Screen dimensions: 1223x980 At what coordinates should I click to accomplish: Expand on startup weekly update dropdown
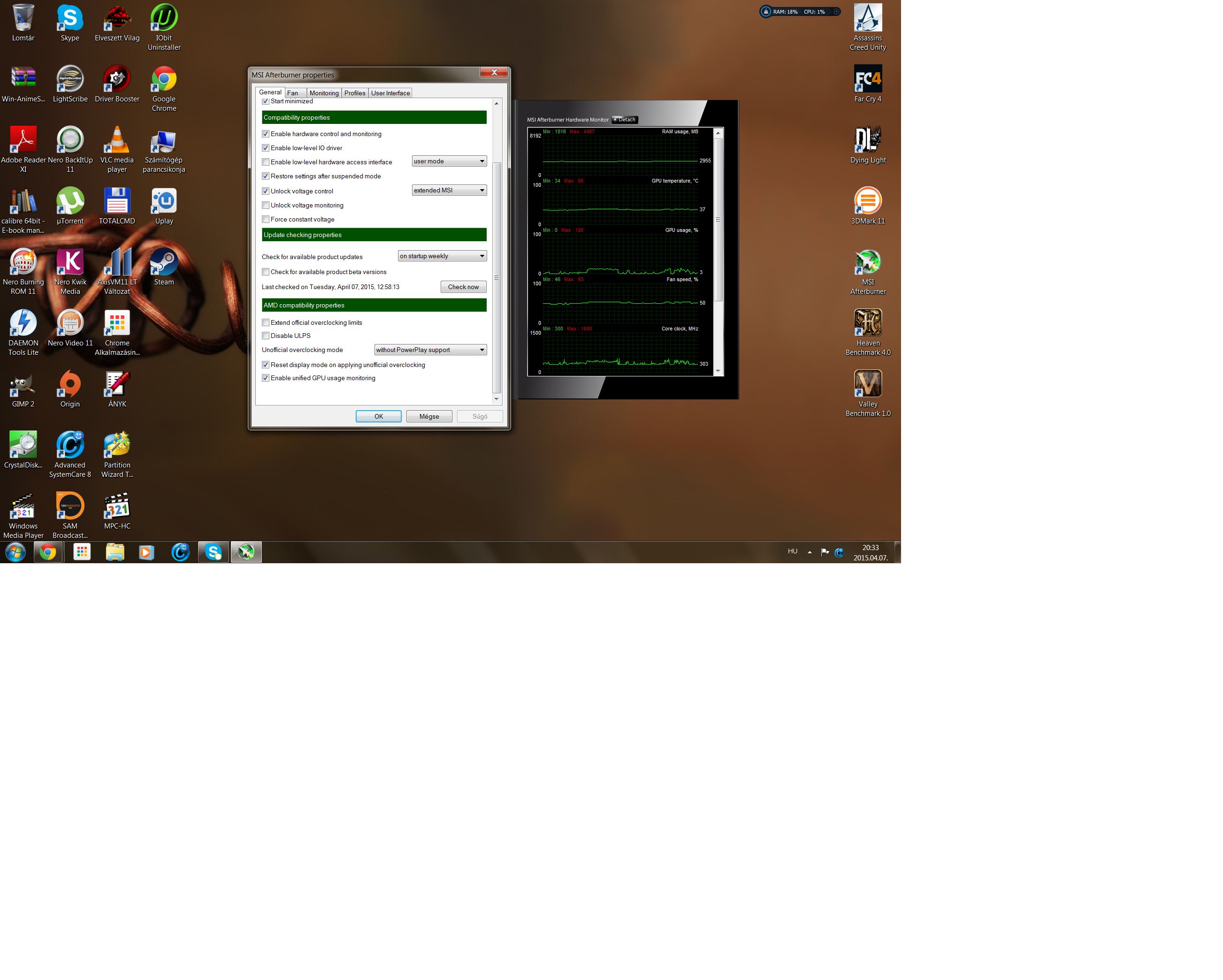[x=442, y=256]
